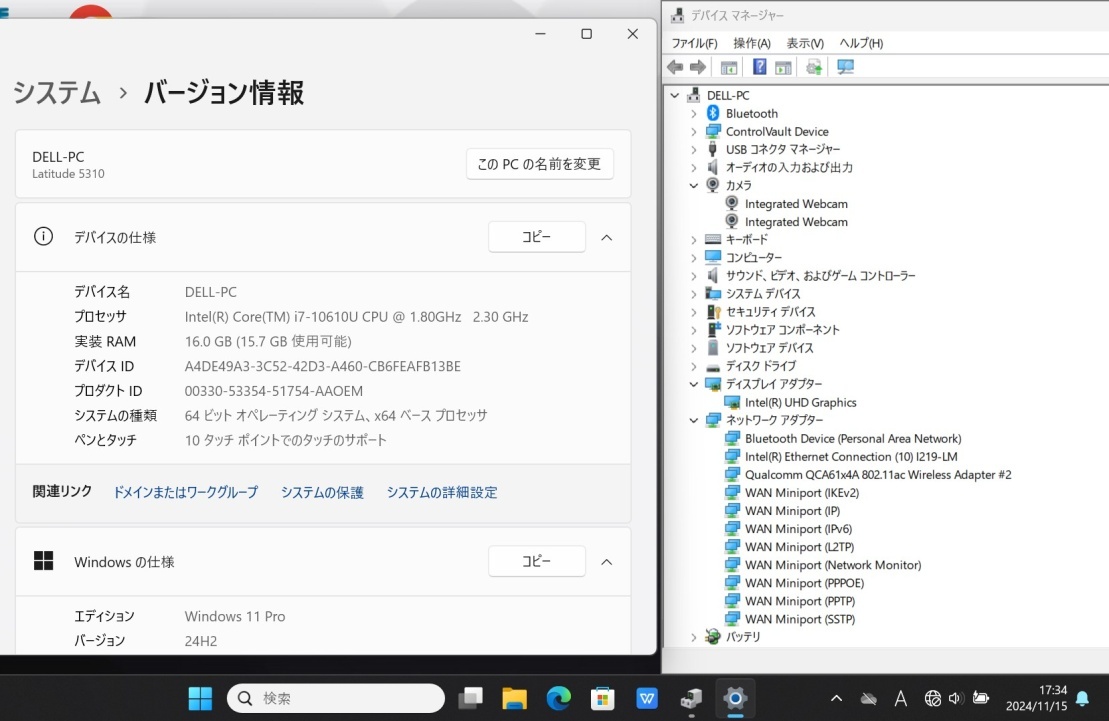Viewport: 1109px width, 721px height.
Task: Click the blue Help icon in Device Manager toolbar
Action: pyautogui.click(x=759, y=67)
